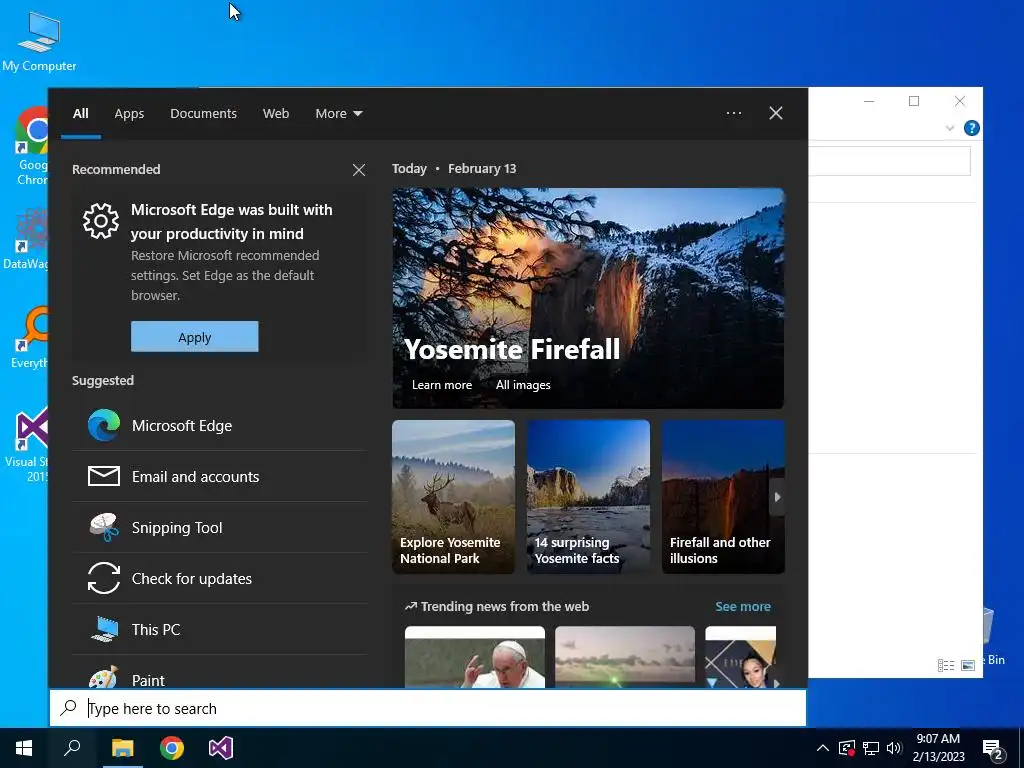Image resolution: width=1024 pixels, height=768 pixels.
Task: Click the gear icon in Recommended card
Action: click(101, 221)
